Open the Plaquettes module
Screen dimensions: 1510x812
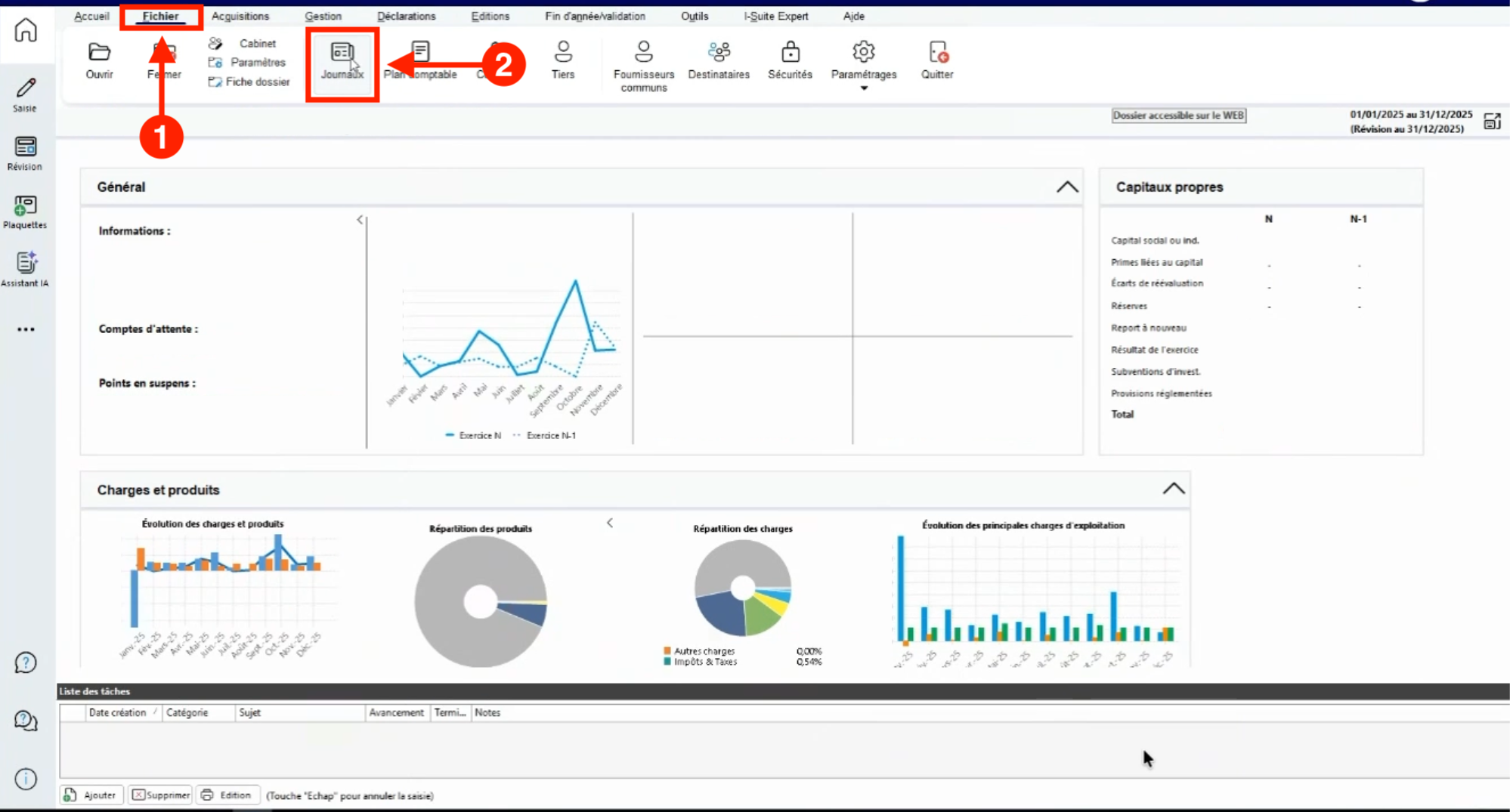point(25,212)
